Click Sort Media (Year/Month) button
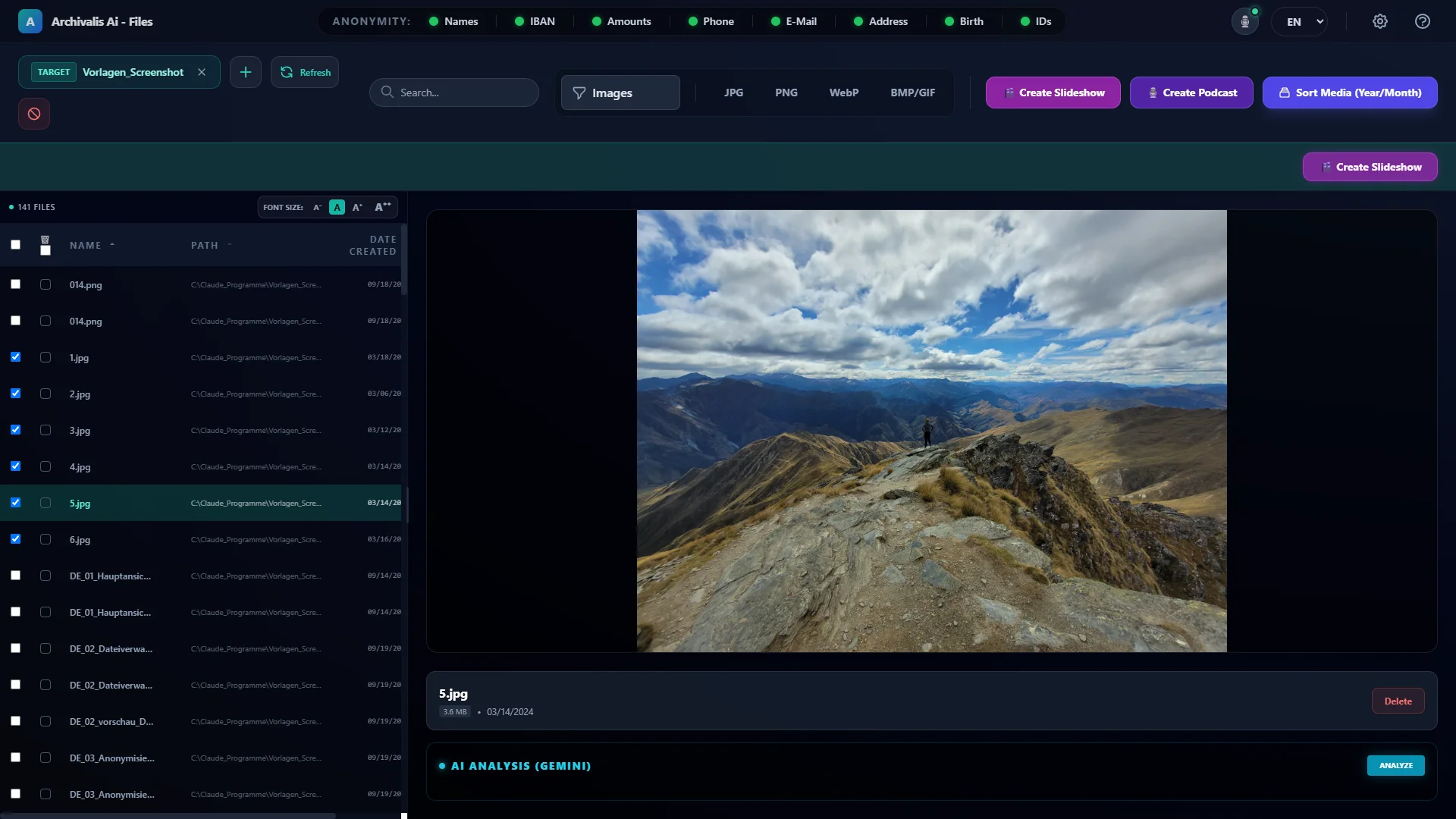1456x819 pixels. (x=1350, y=93)
